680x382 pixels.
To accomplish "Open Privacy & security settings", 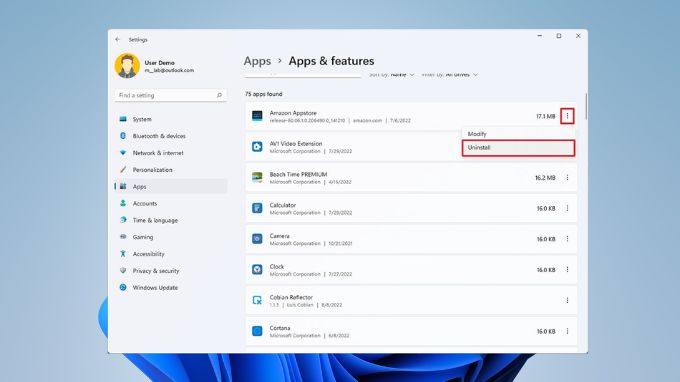I will click(171, 271).
